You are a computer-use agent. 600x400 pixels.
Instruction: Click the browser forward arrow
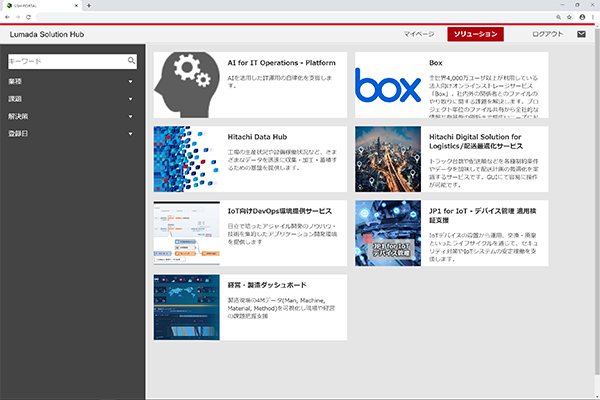pos(18,17)
